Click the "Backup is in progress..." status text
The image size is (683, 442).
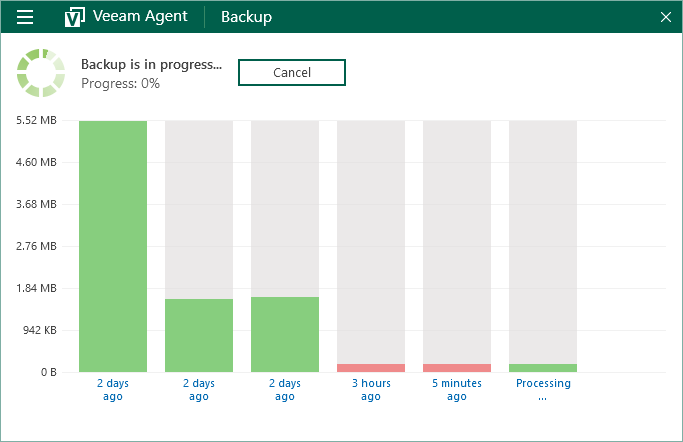point(152,64)
